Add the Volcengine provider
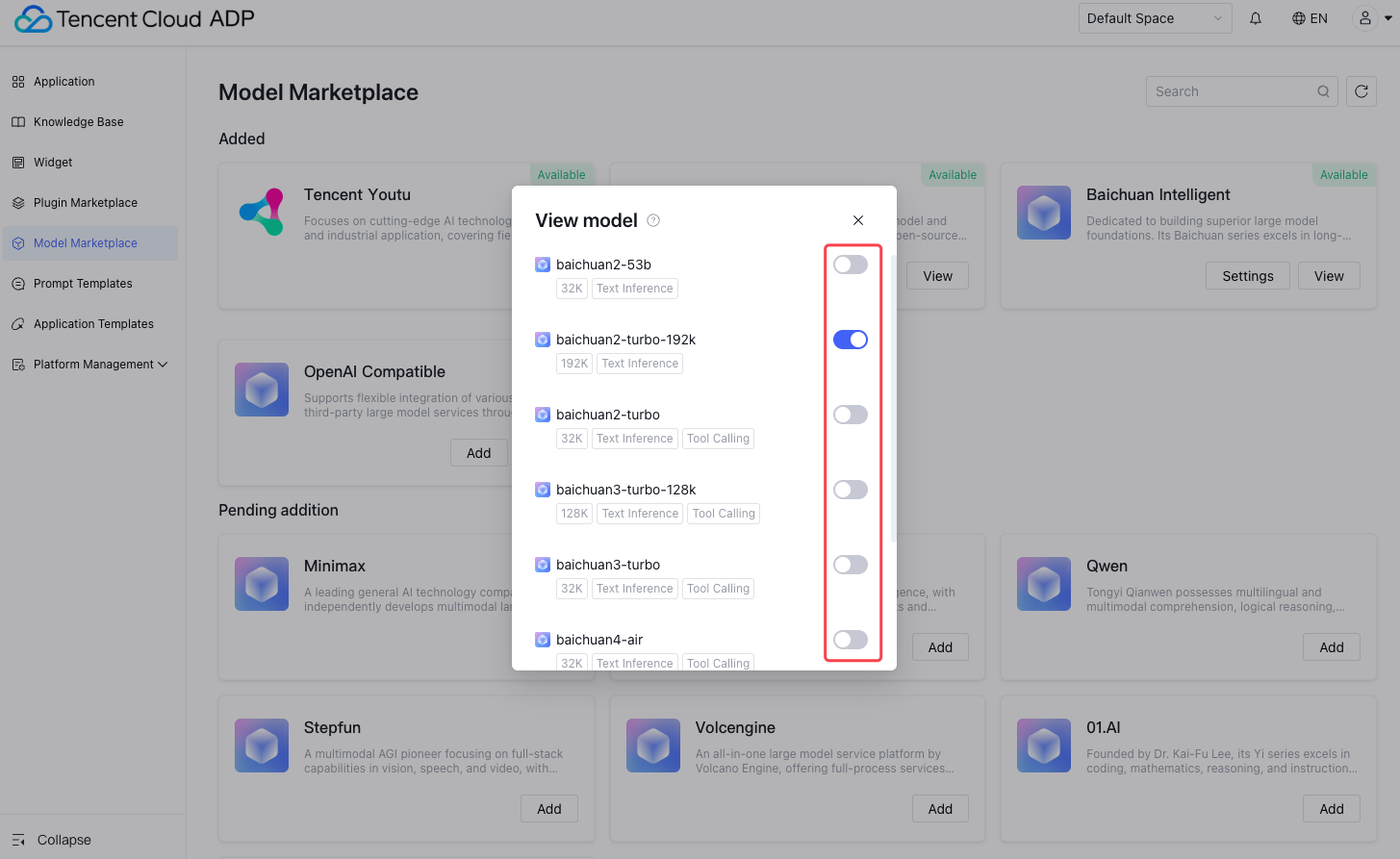This screenshot has height=859, width=1400. tap(940, 809)
